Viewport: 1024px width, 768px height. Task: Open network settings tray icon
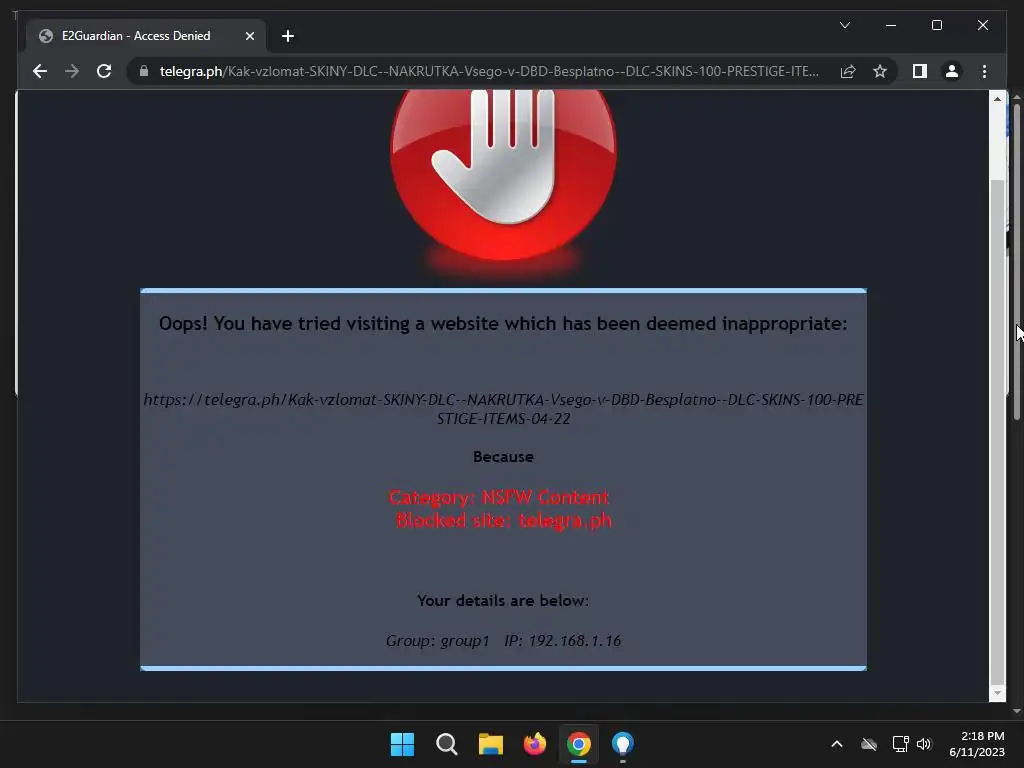(x=901, y=744)
